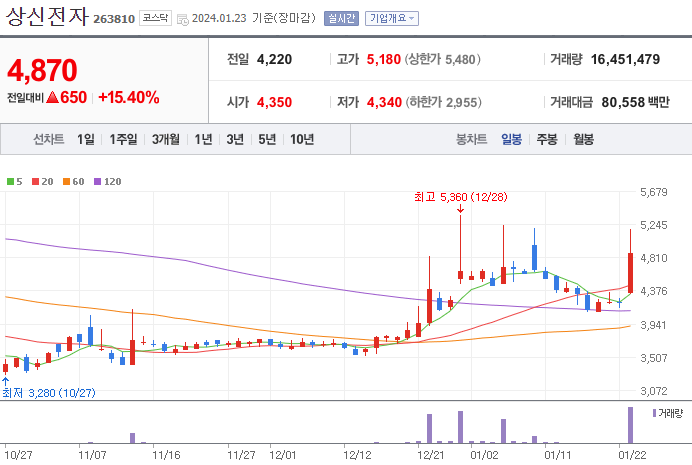
Task: Click the 12/21 date axis label
Action: pyautogui.click(x=430, y=455)
